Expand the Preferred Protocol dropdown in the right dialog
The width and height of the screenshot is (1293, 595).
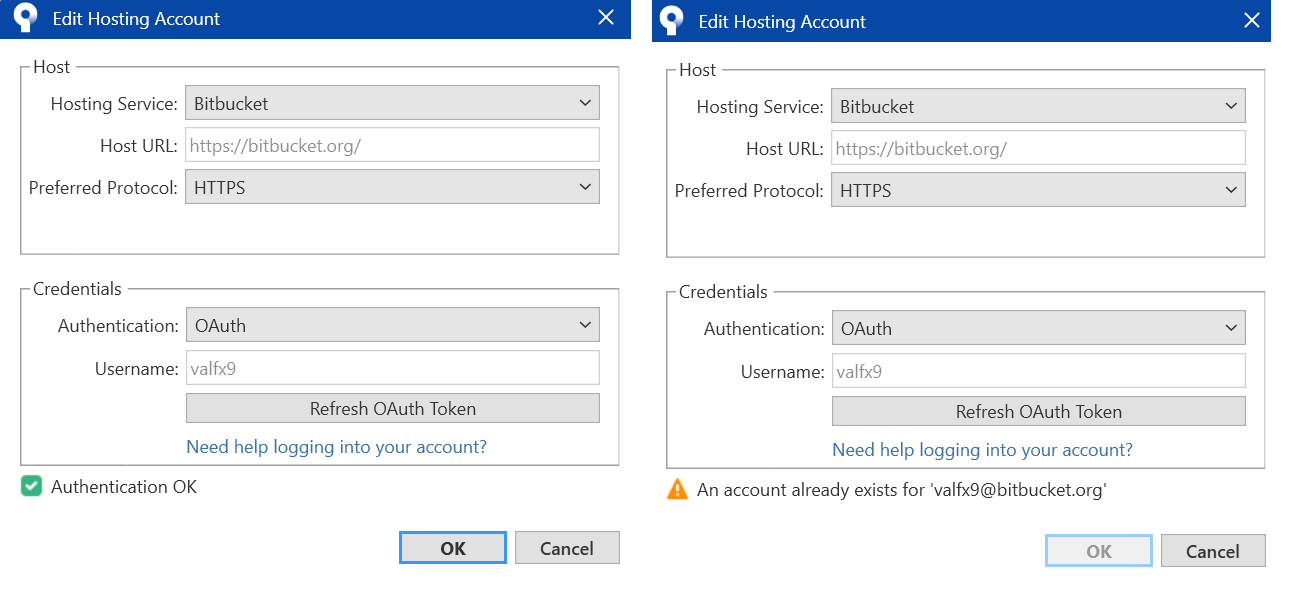(x=1038, y=190)
